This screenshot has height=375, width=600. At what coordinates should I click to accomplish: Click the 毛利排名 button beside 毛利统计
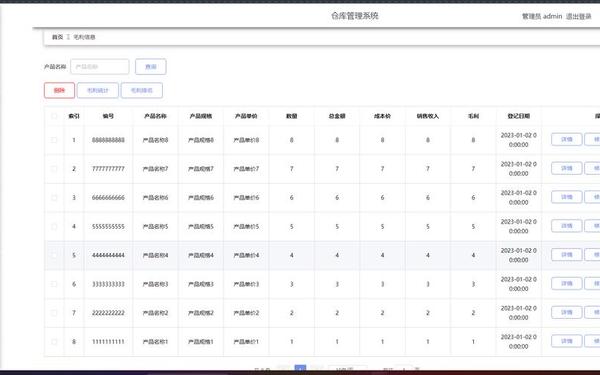tap(142, 90)
